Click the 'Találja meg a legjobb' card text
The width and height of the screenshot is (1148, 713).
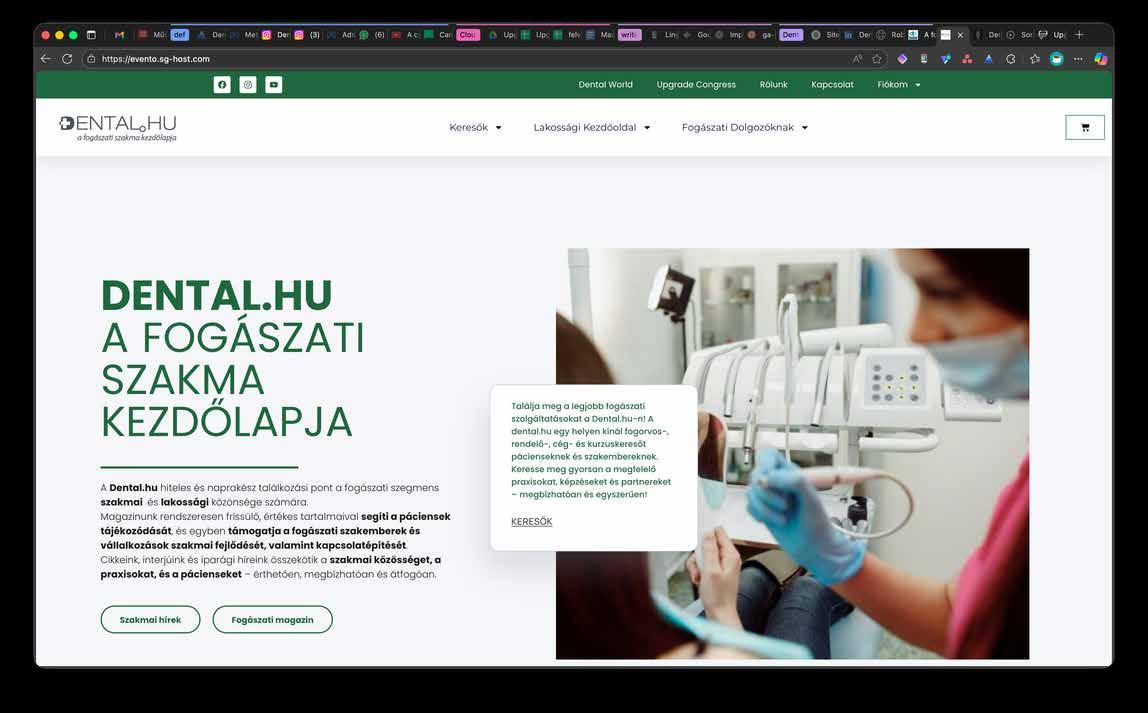point(592,450)
